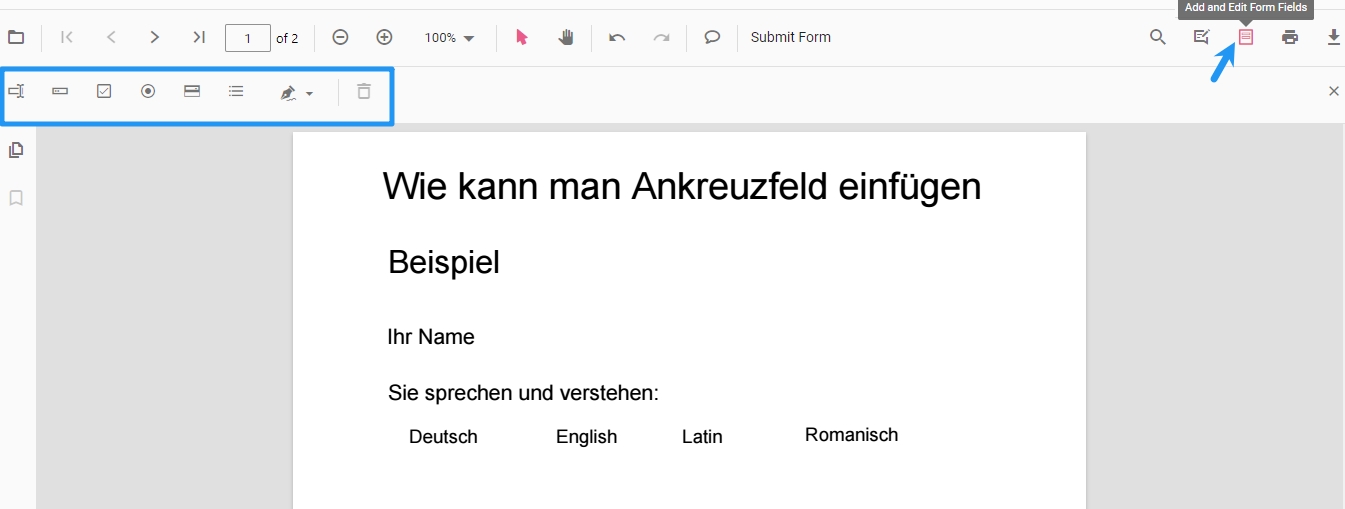Open the page thumbnails panel

(16, 151)
